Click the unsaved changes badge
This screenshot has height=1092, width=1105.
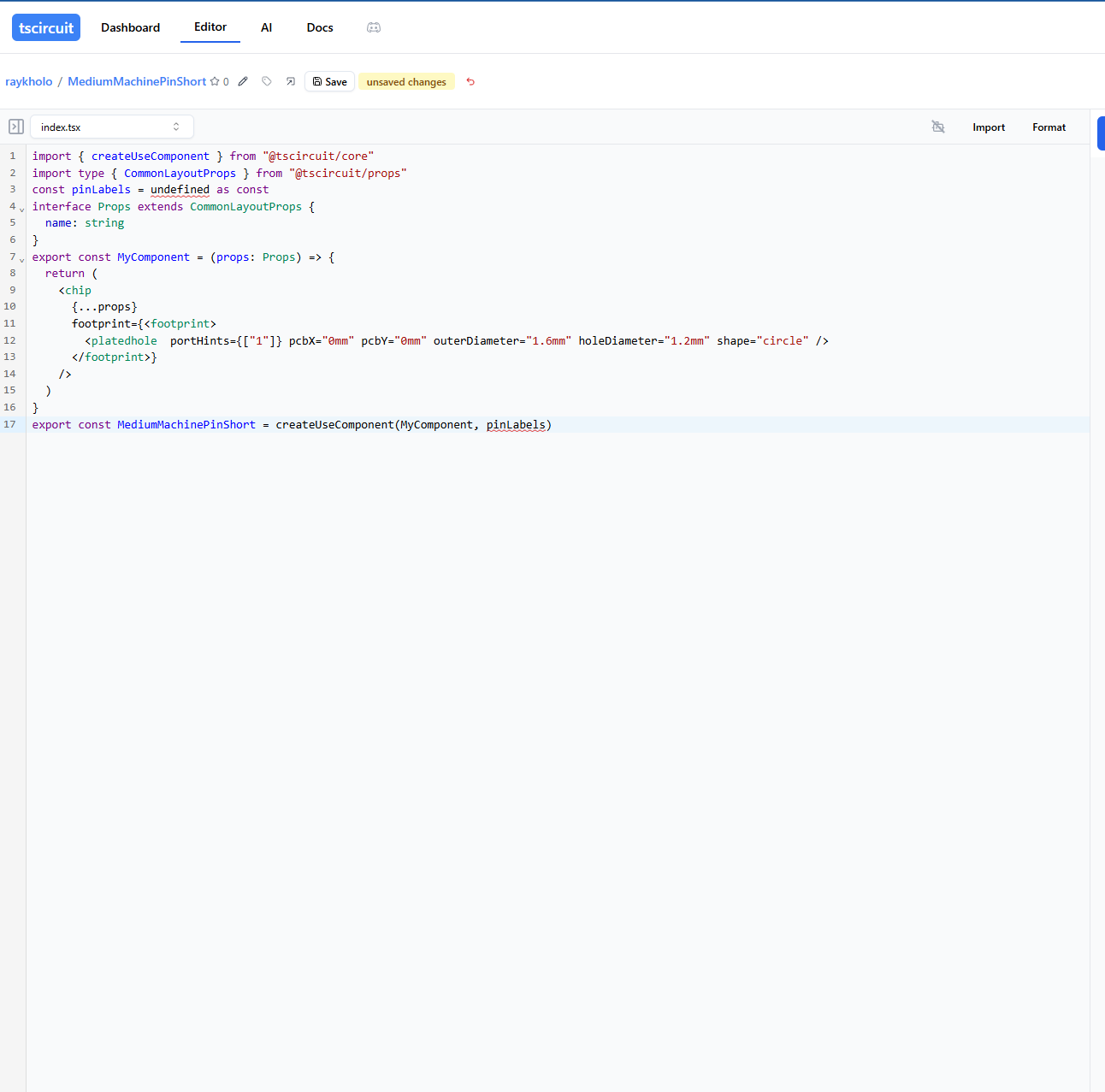click(x=406, y=82)
